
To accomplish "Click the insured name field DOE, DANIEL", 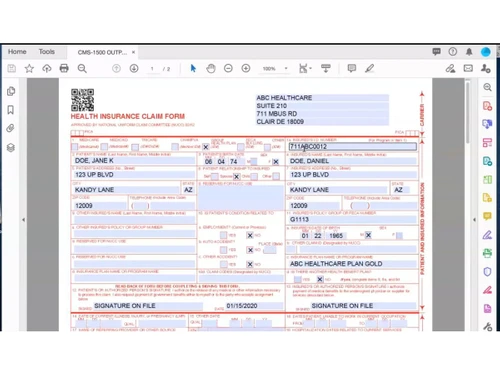I will 352,161.
